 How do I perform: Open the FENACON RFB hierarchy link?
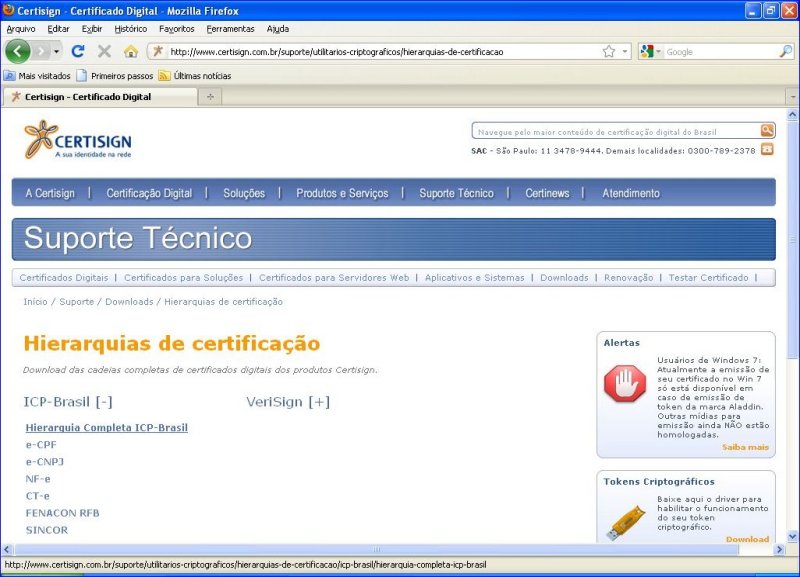click(x=62, y=513)
